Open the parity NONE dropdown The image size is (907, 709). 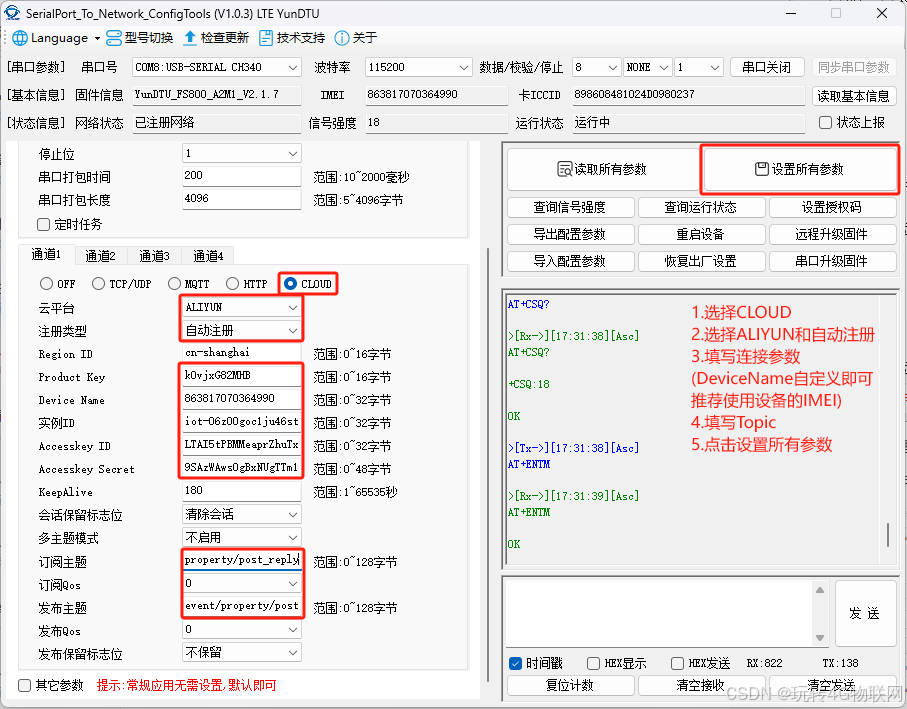click(647, 68)
